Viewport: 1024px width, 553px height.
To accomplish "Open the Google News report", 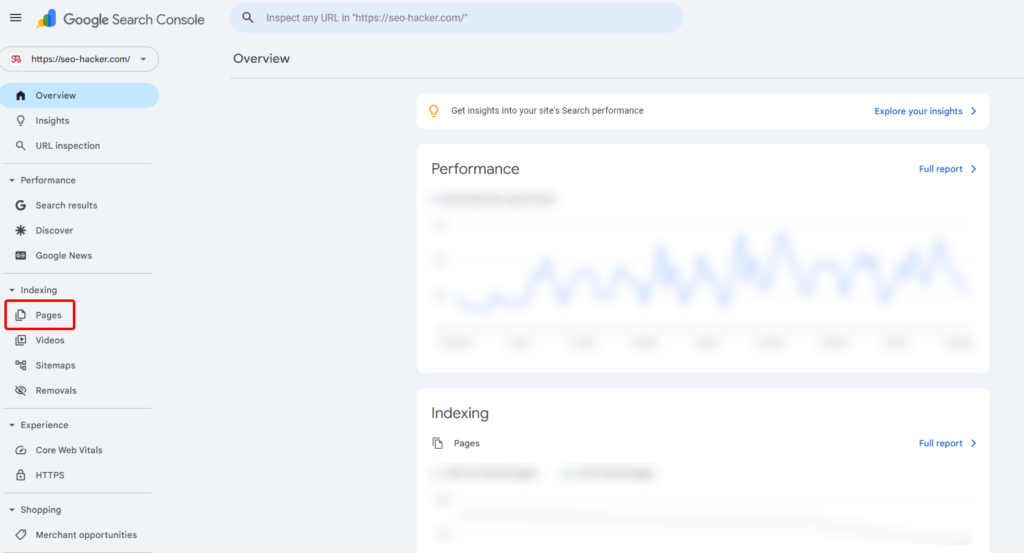I will click(x=63, y=255).
